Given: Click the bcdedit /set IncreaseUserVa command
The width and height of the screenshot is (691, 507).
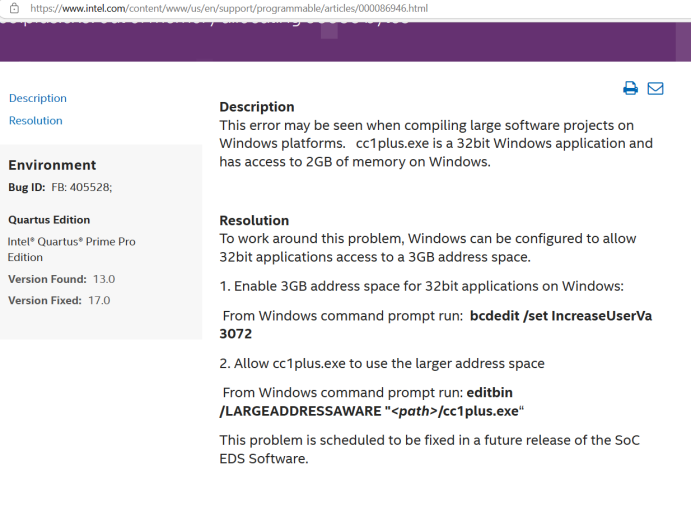Looking at the screenshot, I should pos(561,316).
